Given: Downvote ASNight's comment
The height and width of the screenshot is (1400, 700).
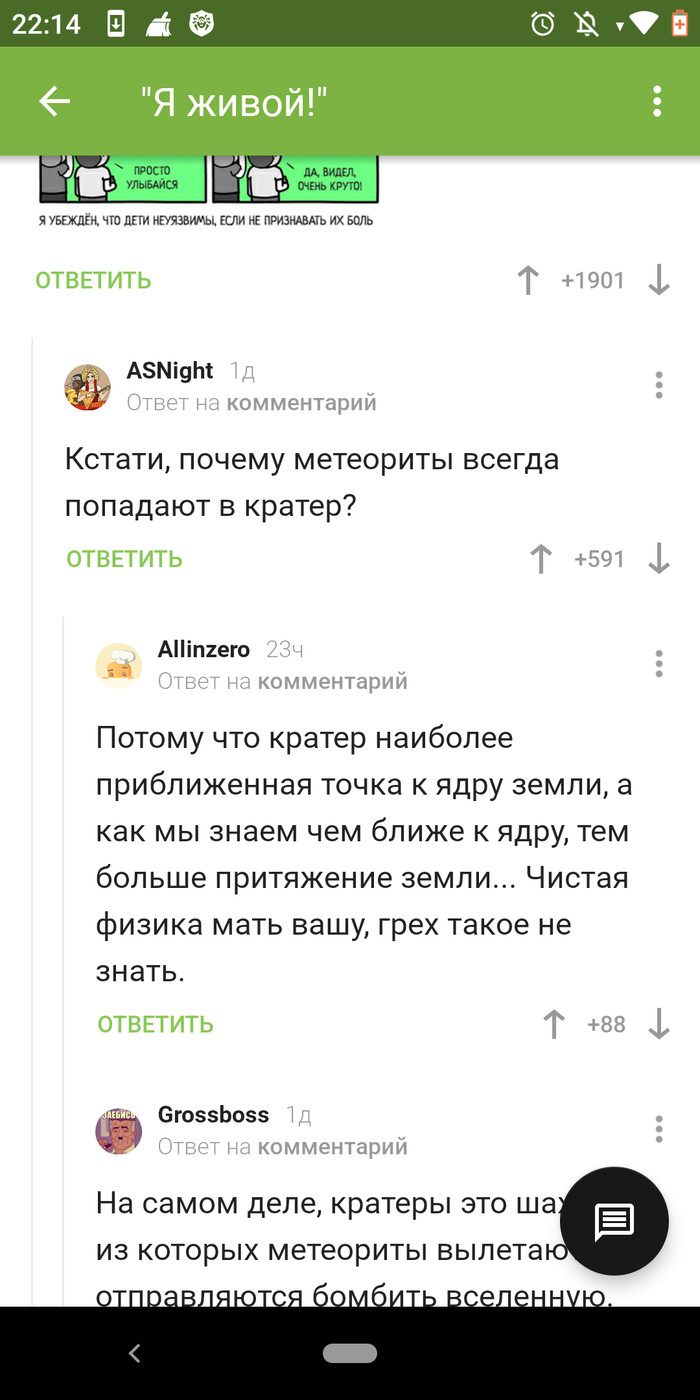Looking at the screenshot, I should [658, 559].
